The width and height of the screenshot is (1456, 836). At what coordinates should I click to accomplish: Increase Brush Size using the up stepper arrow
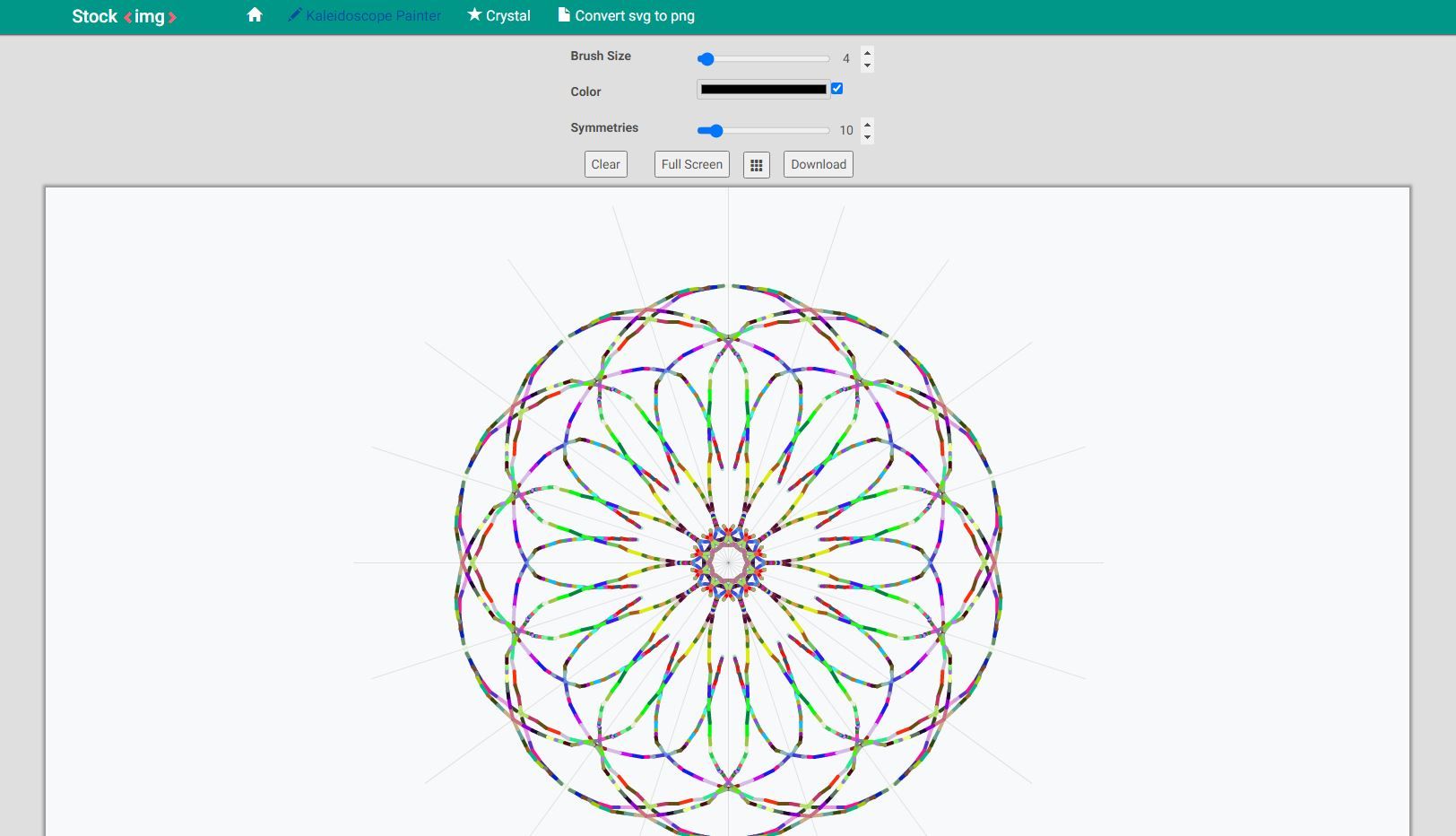tap(867, 53)
